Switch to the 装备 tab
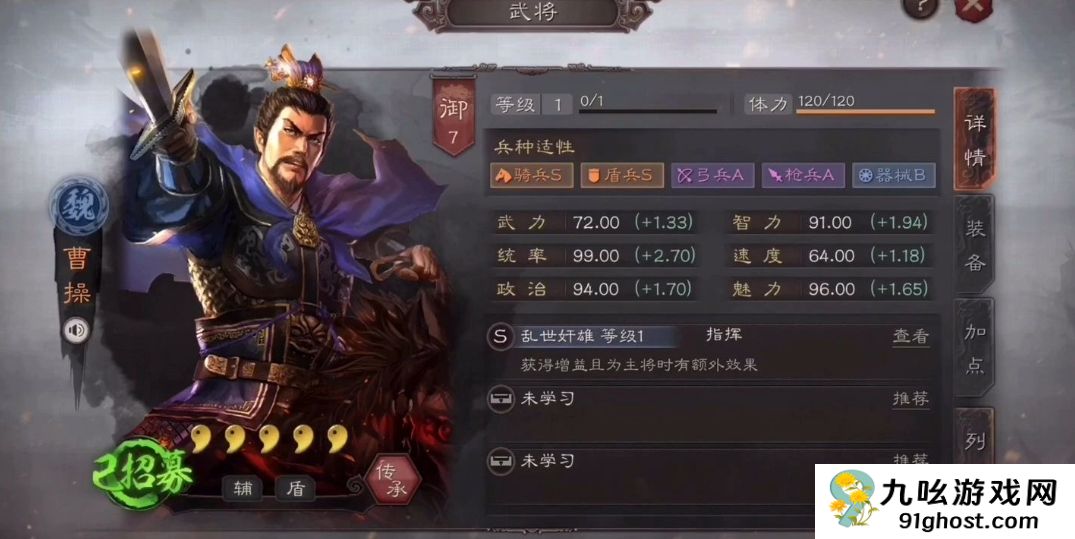The width and height of the screenshot is (1075, 539). pyautogui.click(x=974, y=245)
